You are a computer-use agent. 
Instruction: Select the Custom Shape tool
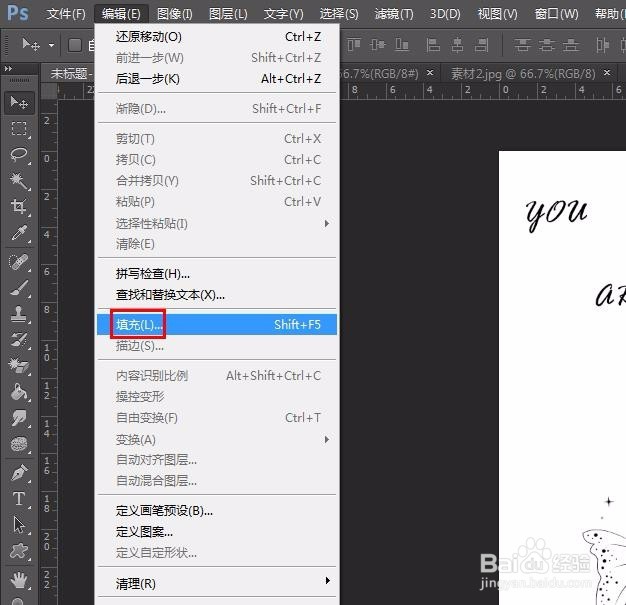point(19,551)
